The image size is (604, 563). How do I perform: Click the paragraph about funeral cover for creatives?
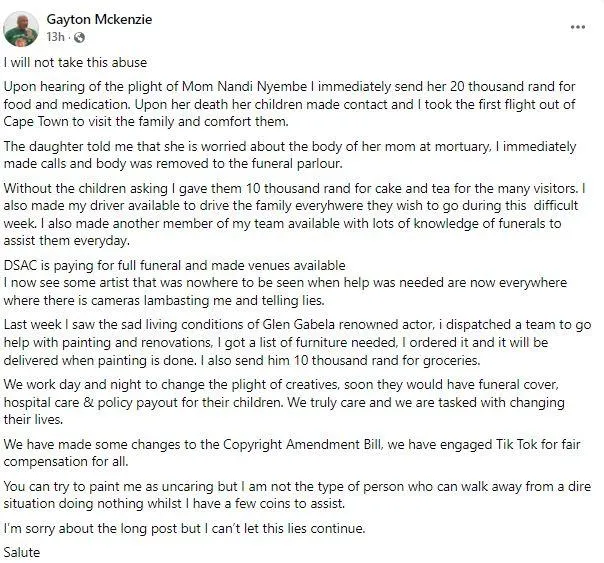[x=284, y=402]
